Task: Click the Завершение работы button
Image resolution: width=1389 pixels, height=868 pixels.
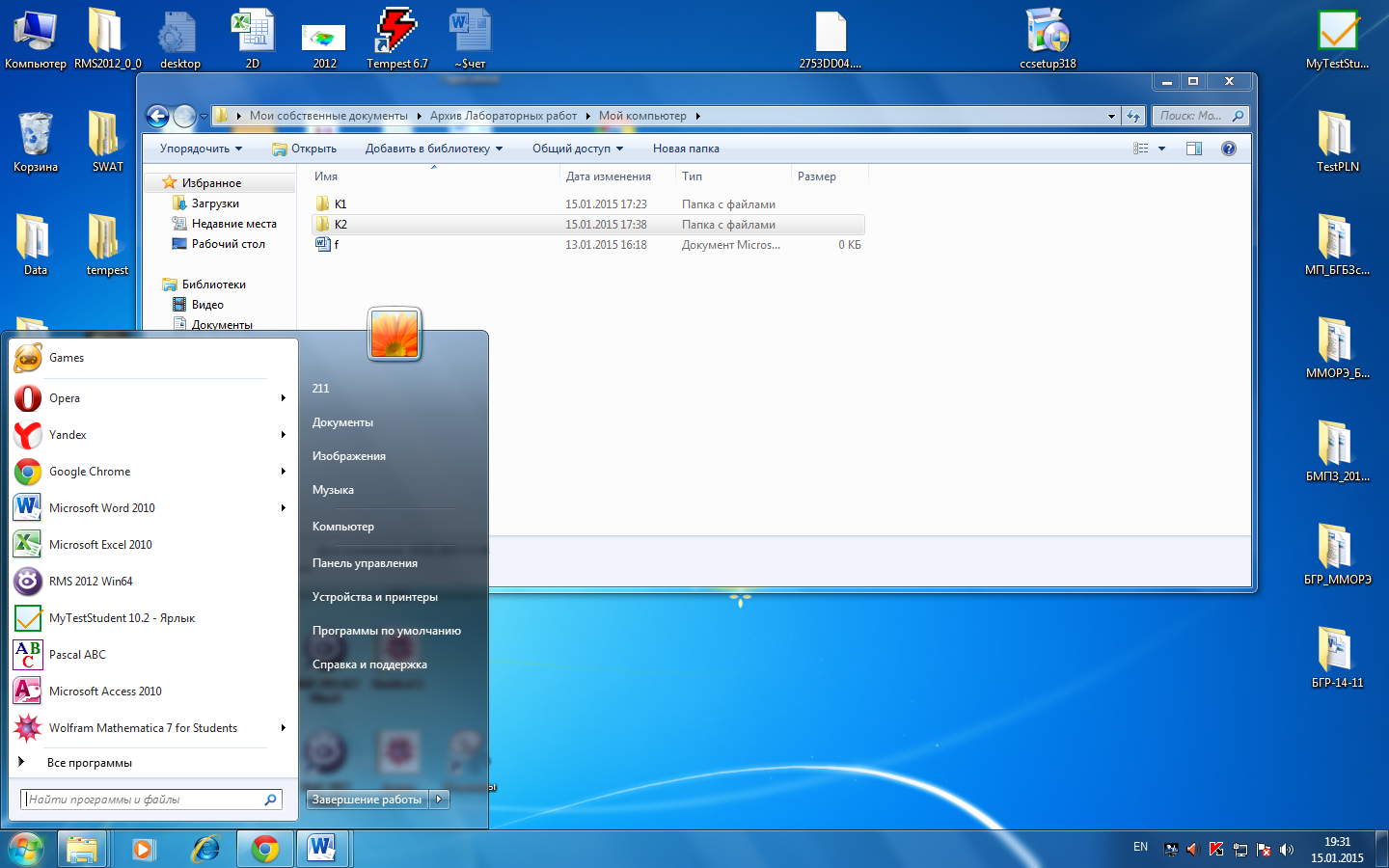Action: point(368,799)
